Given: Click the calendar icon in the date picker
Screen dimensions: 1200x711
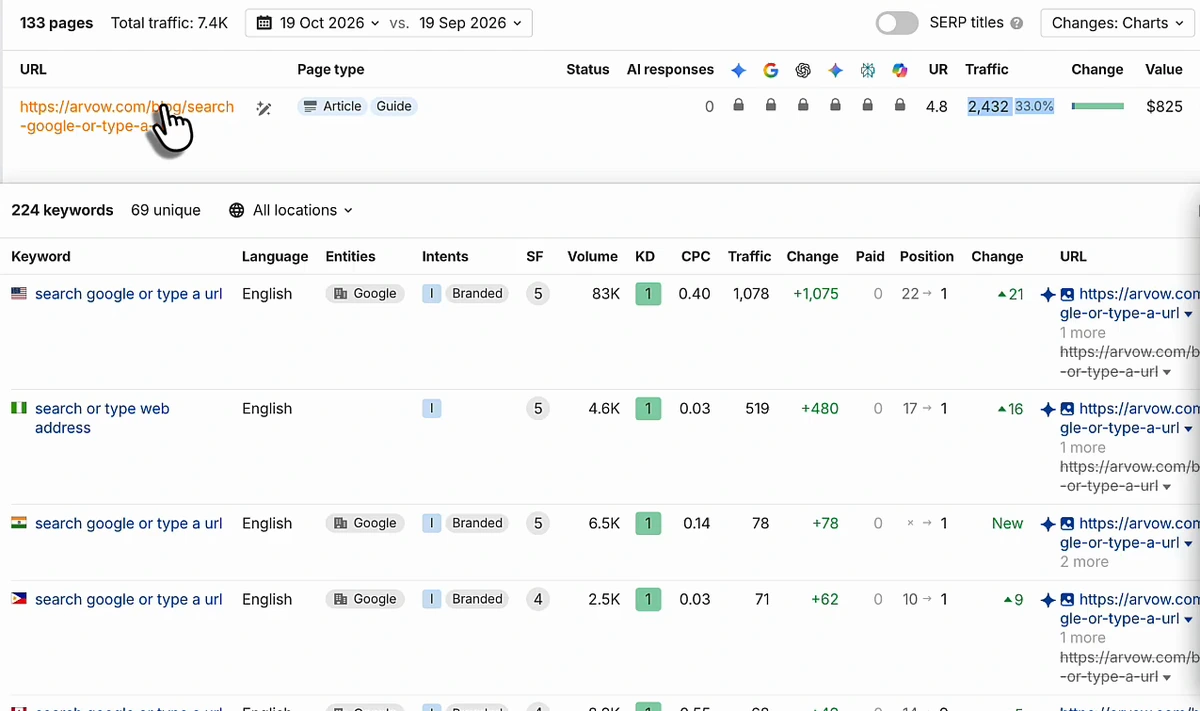Looking at the screenshot, I should coord(264,23).
